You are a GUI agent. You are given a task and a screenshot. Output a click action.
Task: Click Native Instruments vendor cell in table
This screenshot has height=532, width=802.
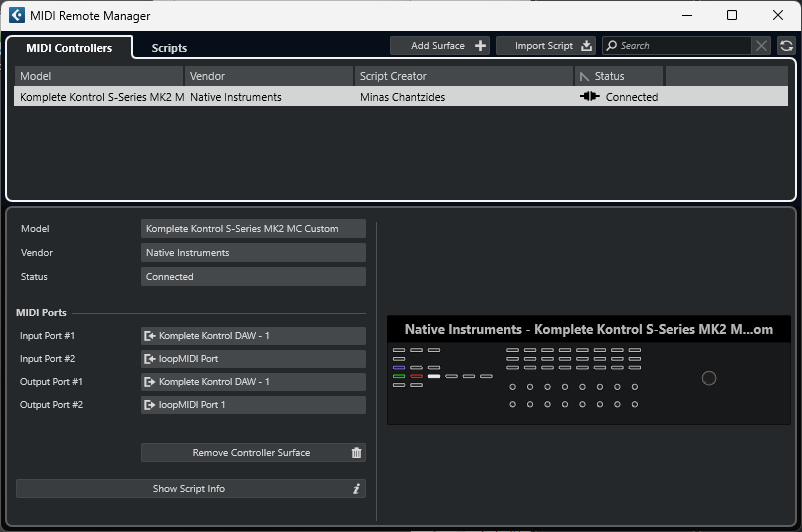236,97
